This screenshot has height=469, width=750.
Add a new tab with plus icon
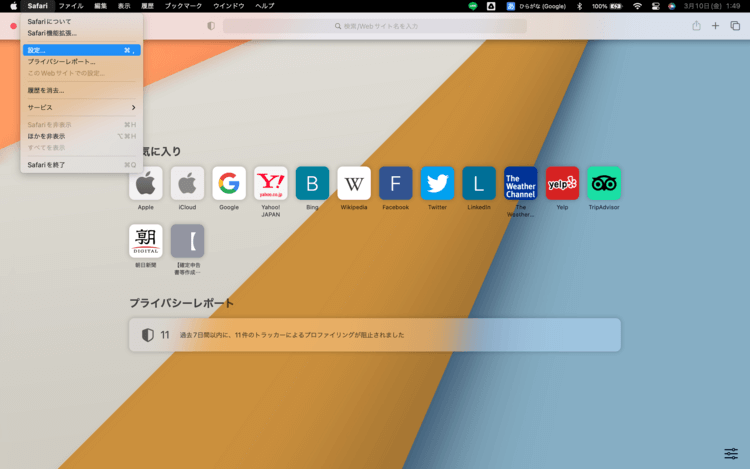point(715,26)
